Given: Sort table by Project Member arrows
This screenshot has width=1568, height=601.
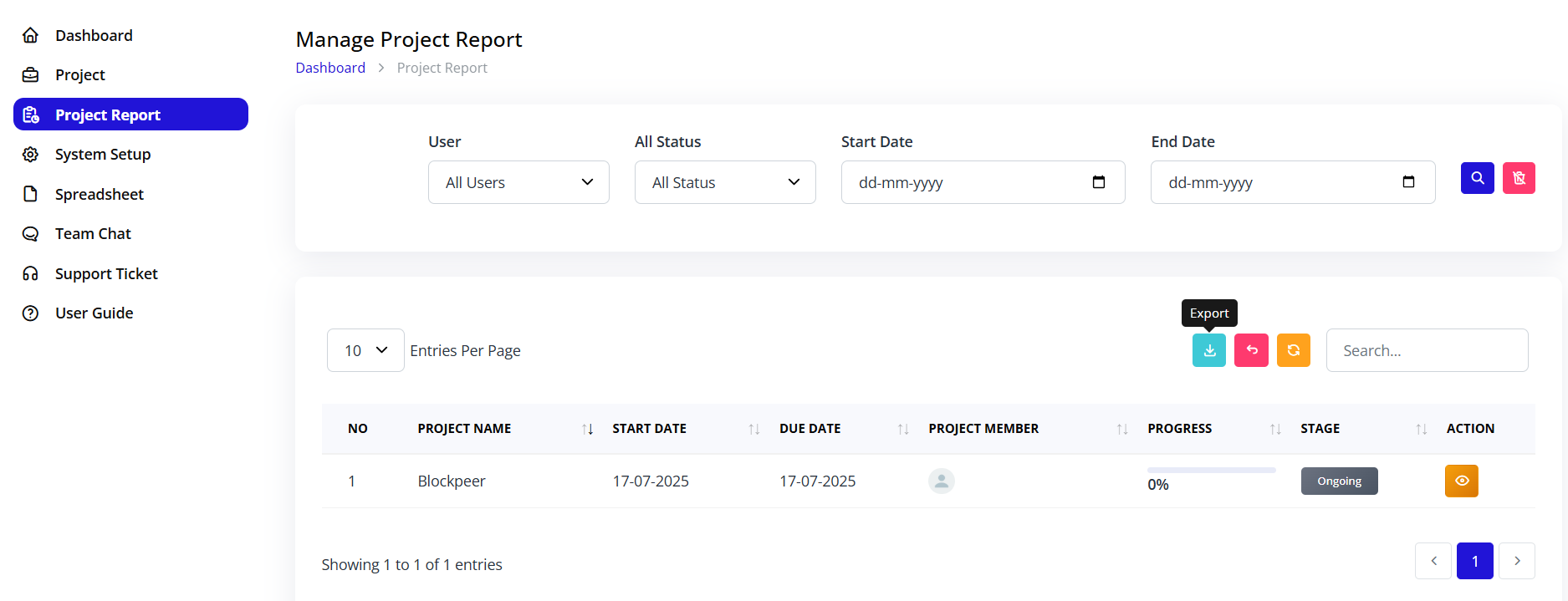Looking at the screenshot, I should 1122,429.
